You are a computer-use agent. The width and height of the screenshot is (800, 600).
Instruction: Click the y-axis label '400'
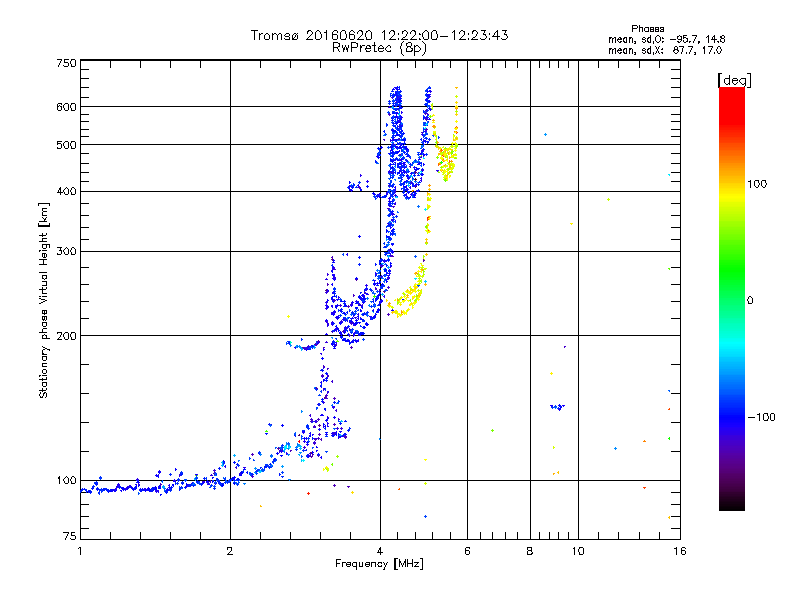coord(66,191)
